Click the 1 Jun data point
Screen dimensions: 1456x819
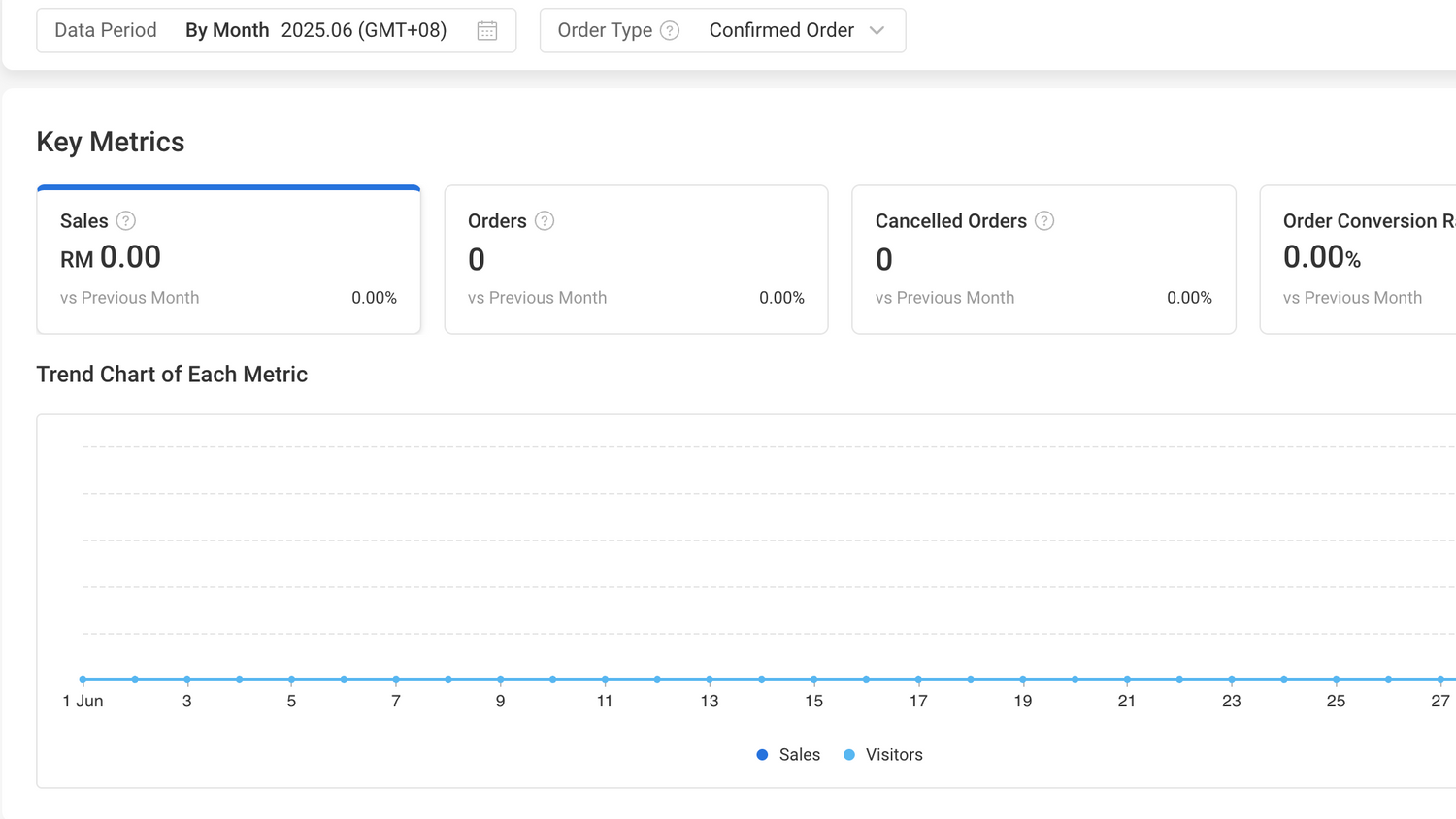pos(83,679)
